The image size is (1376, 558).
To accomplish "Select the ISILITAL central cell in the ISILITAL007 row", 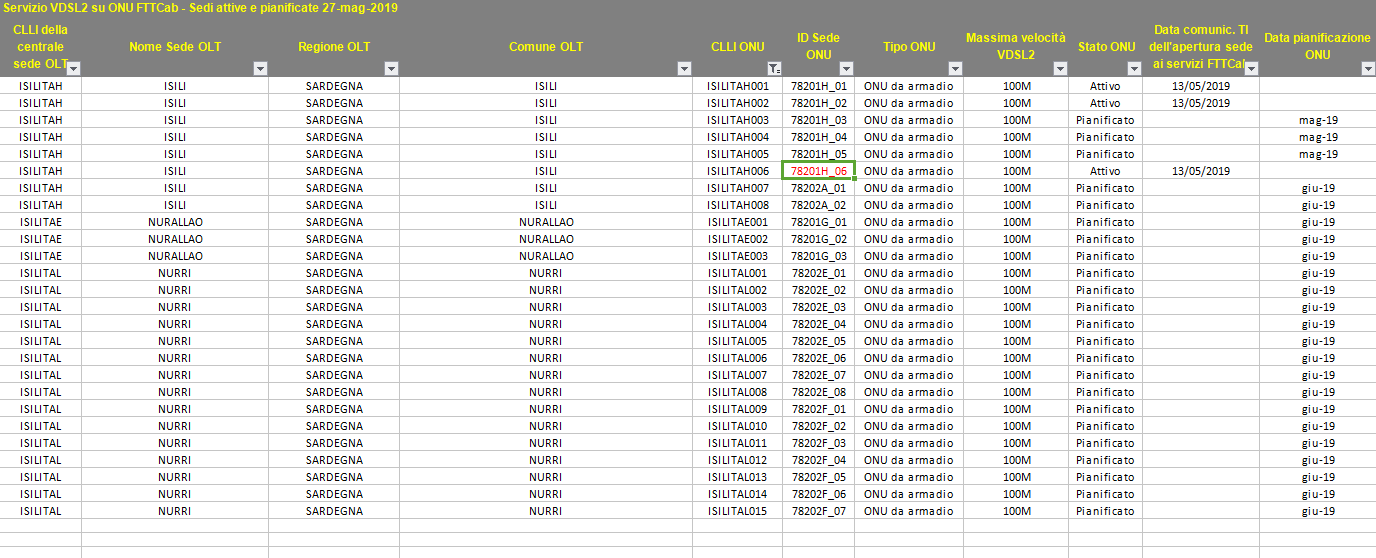I will point(40,375).
